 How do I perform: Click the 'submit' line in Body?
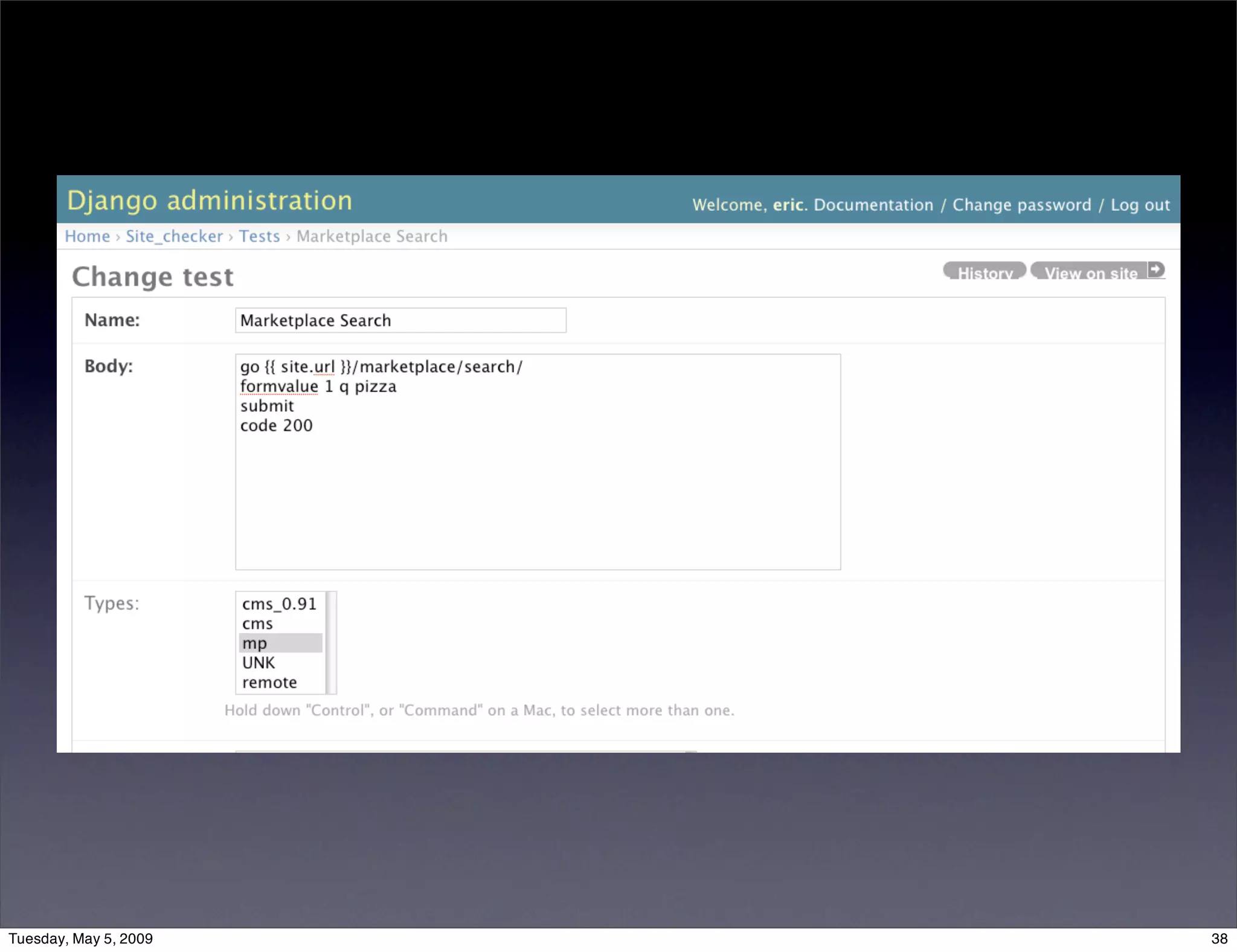coord(267,406)
